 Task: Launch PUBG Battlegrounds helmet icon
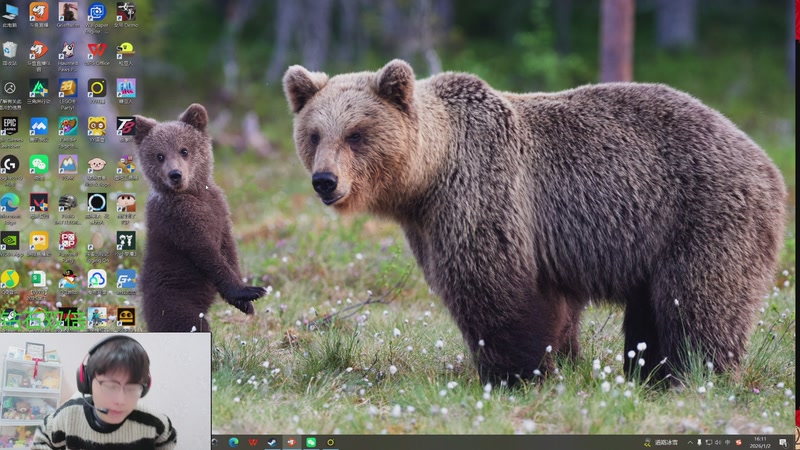[68, 208]
